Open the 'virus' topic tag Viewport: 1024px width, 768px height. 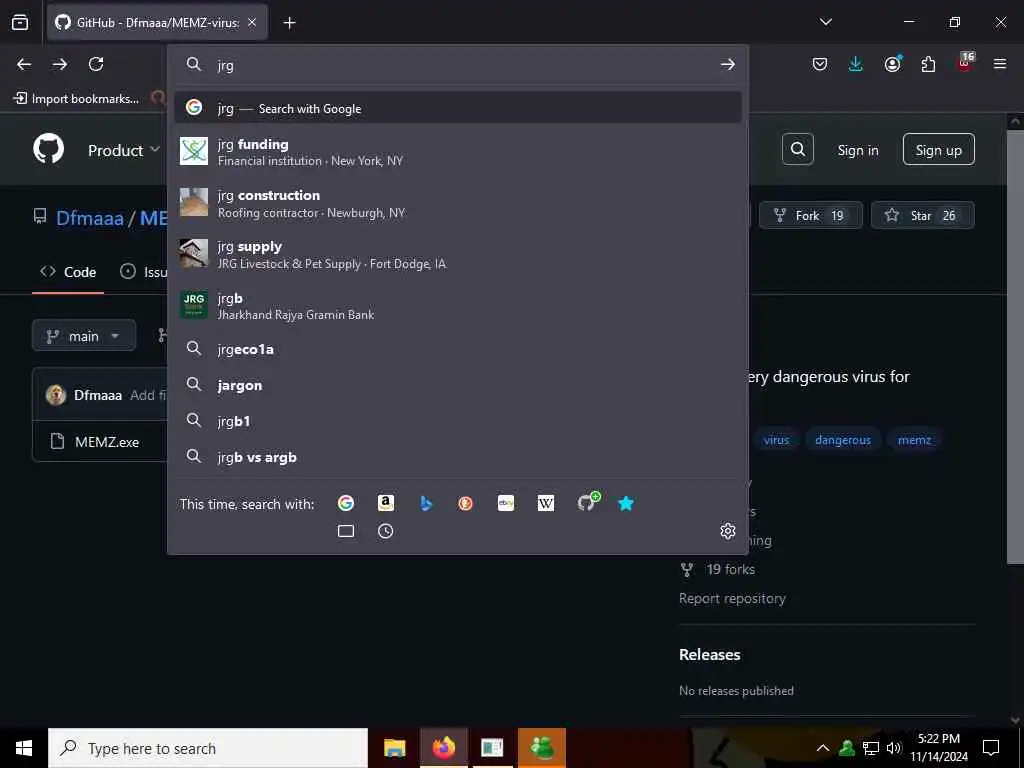coord(776,440)
